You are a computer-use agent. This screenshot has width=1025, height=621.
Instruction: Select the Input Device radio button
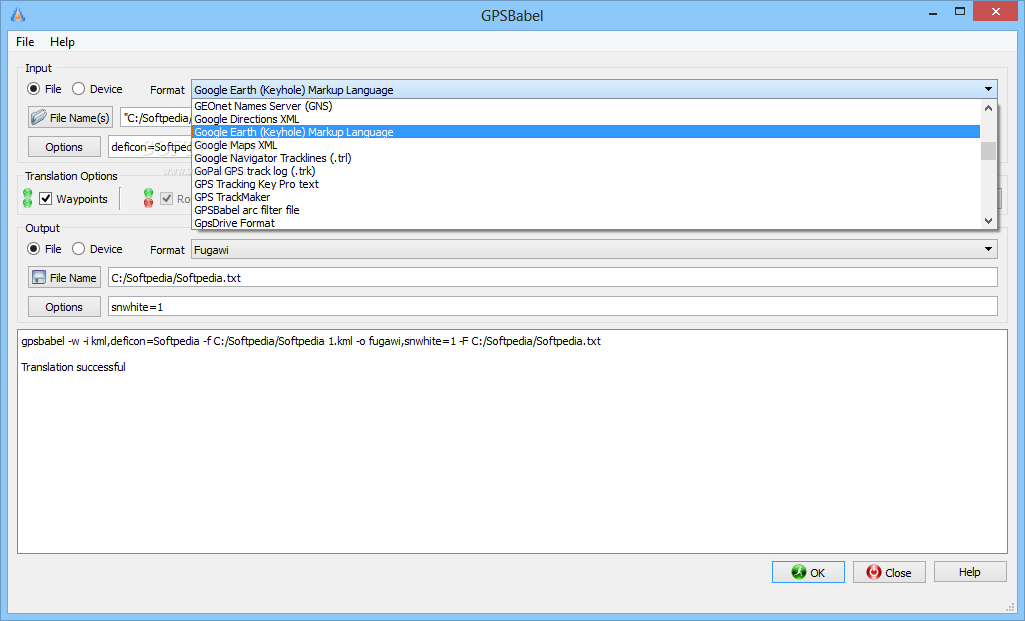[x=78, y=88]
